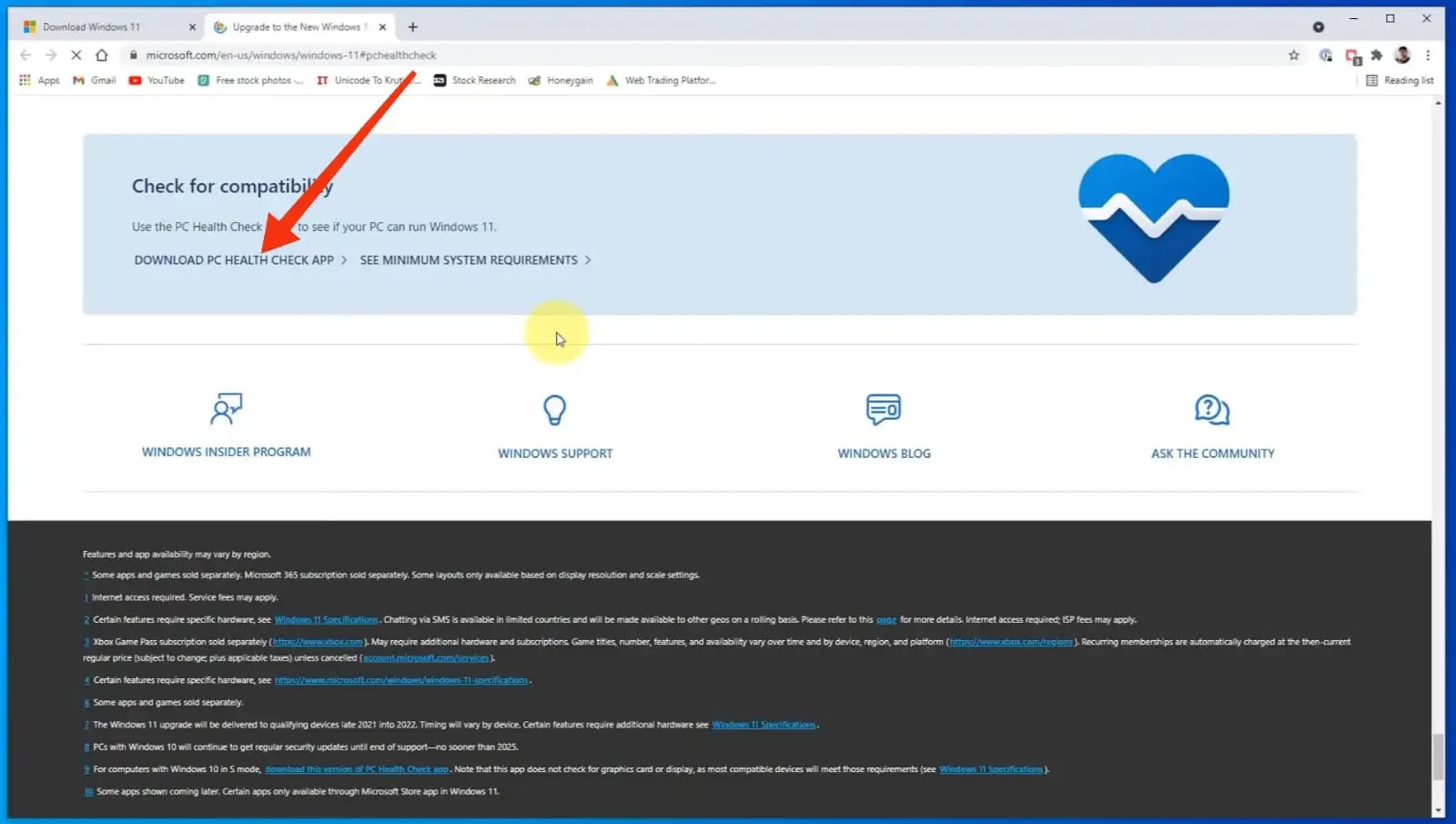Stop loading the page
Image resolution: width=1456 pixels, height=824 pixels.
(76, 56)
